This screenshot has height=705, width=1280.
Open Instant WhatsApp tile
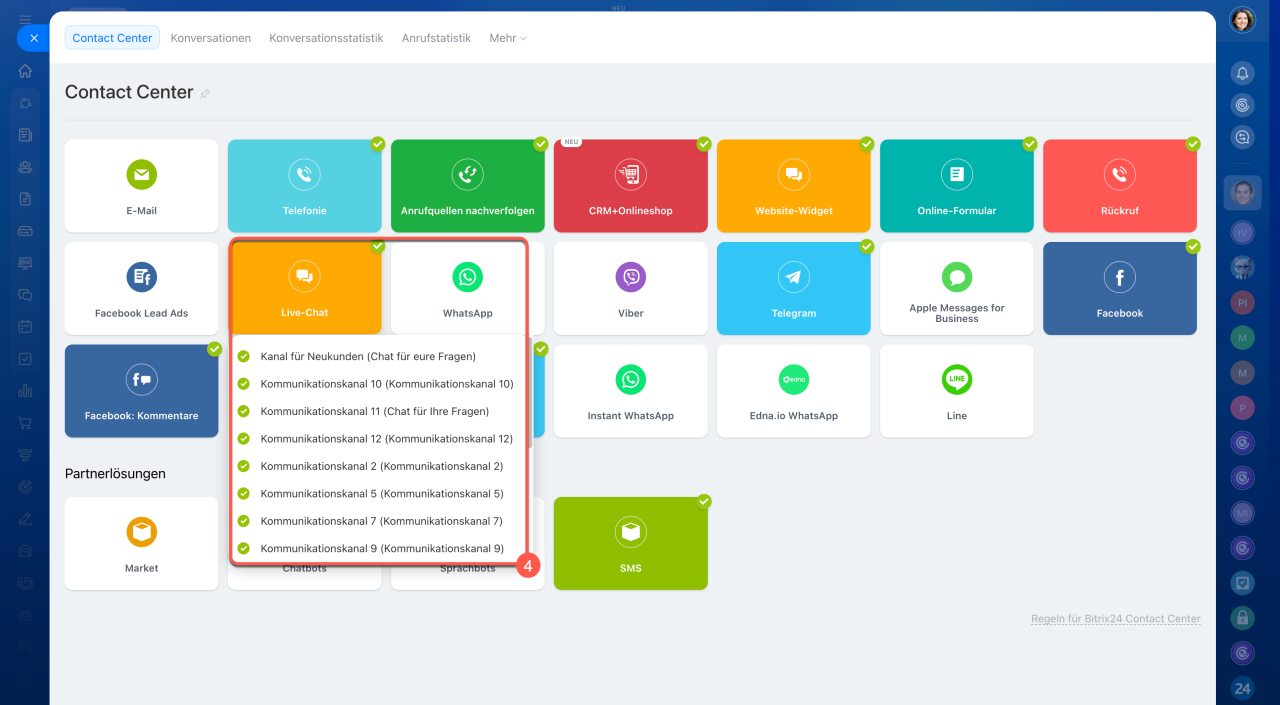click(x=630, y=391)
